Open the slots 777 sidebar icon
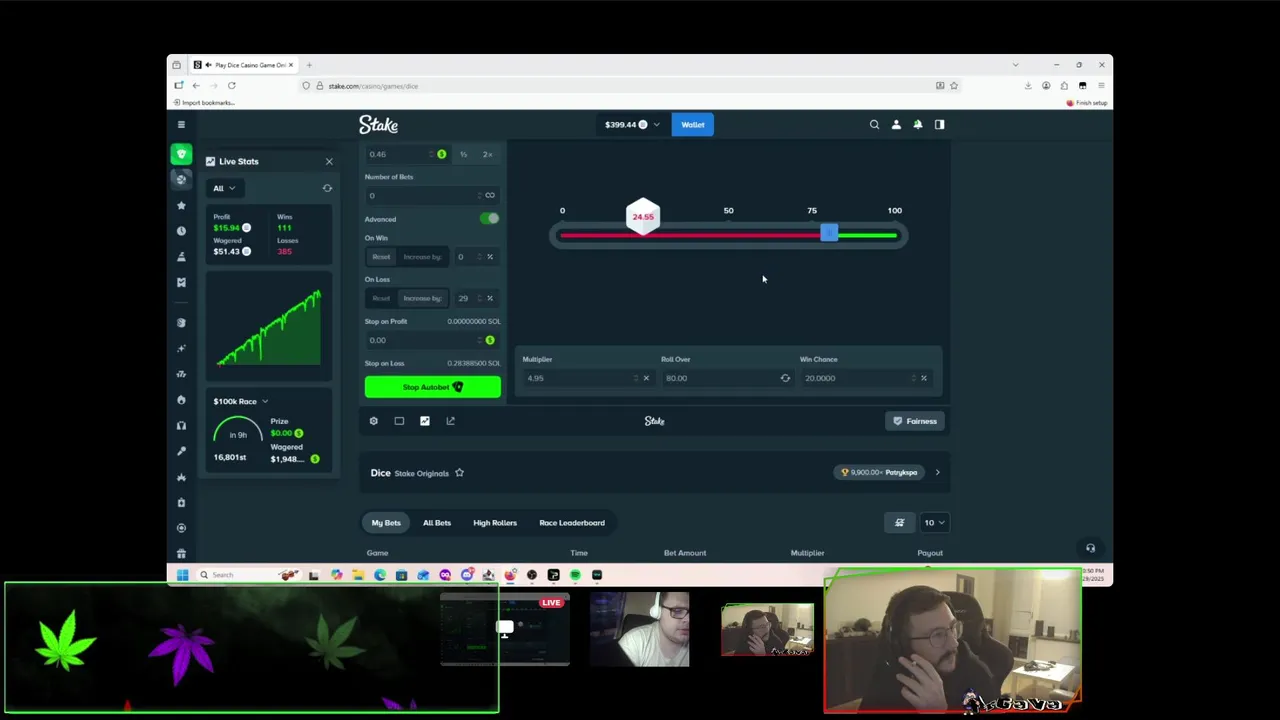This screenshot has height=720, width=1280. tap(181, 374)
